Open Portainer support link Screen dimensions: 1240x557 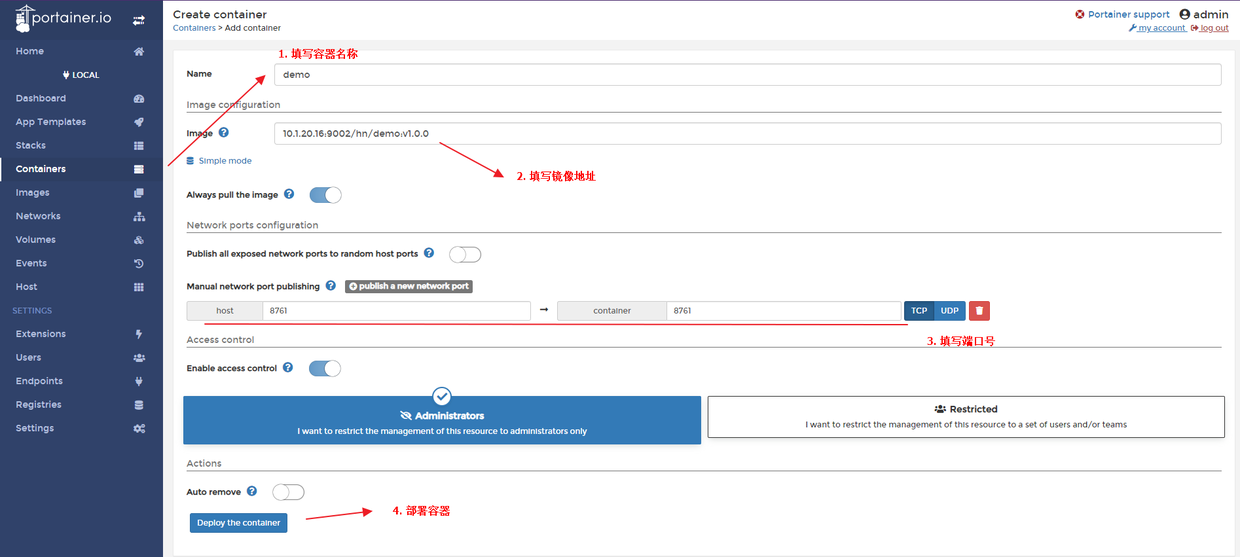[1122, 15]
